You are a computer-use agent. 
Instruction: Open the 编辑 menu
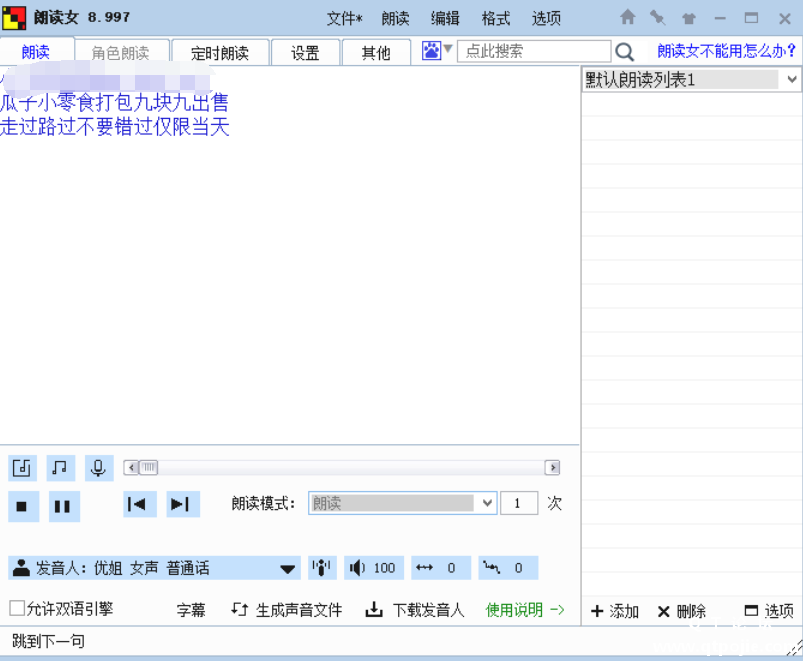click(445, 19)
